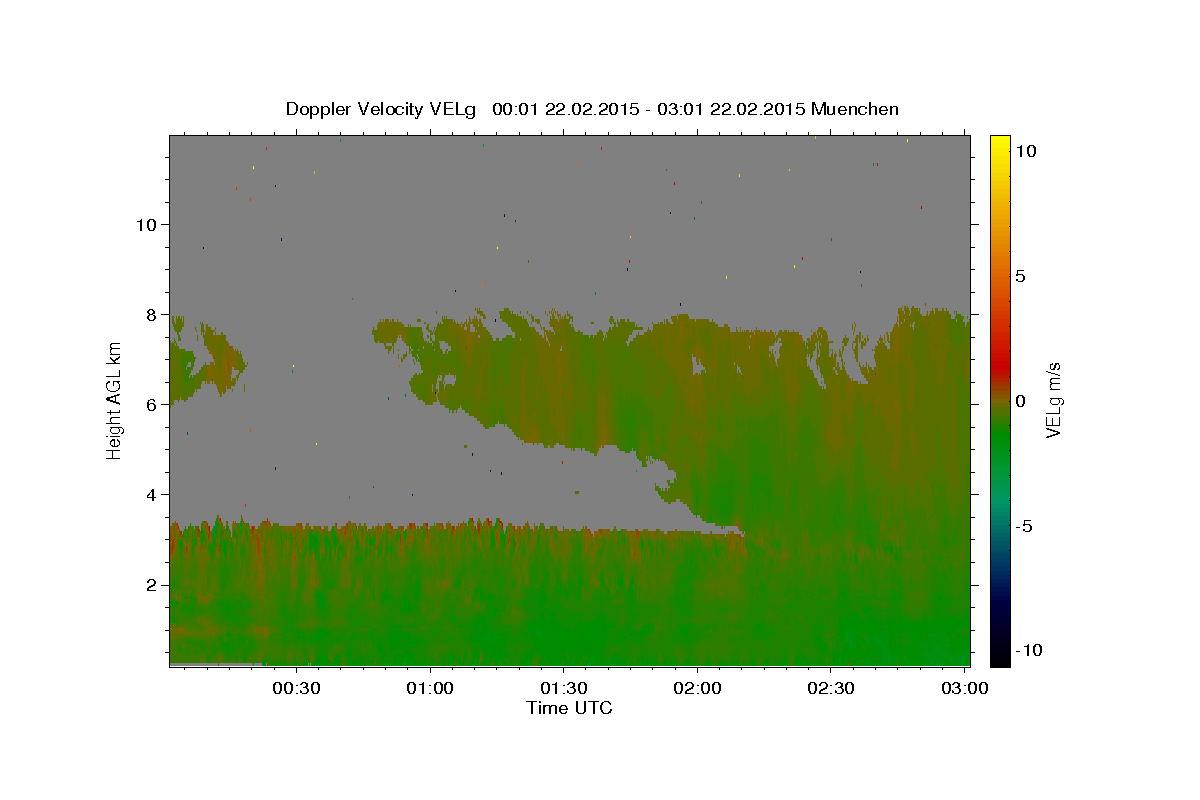Click the "Height AGL km" axis label
The width and height of the screenshot is (1200, 800).
tap(115, 400)
